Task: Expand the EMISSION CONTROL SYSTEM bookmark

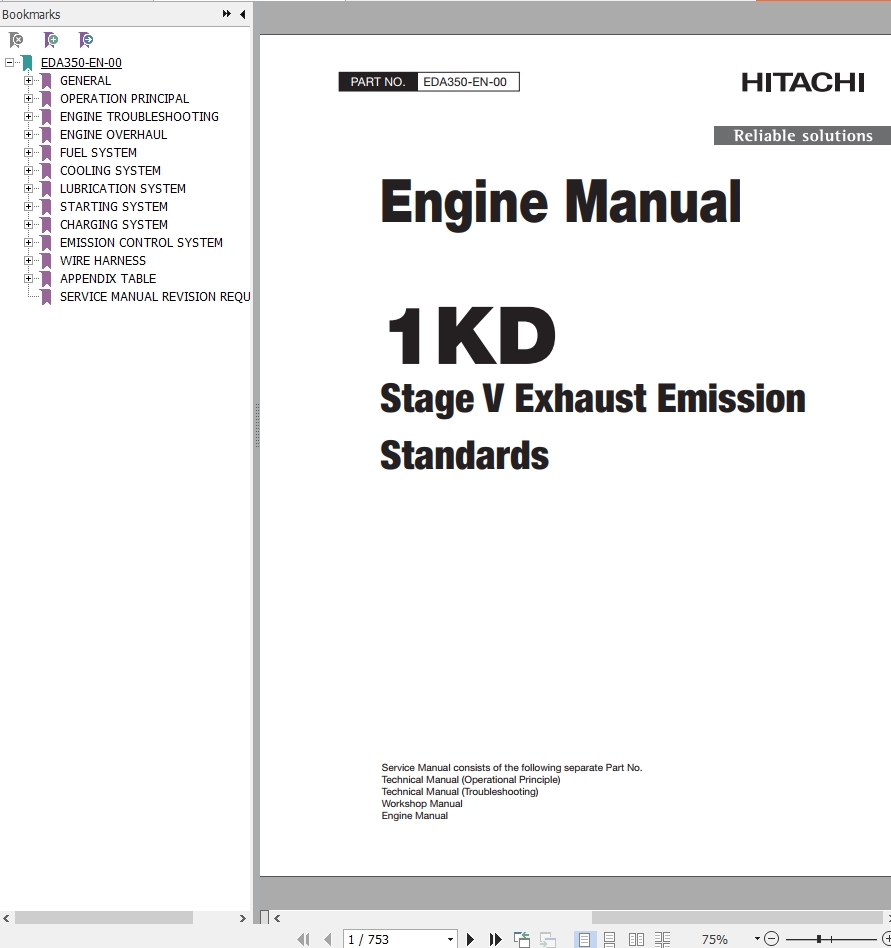Action: pyautogui.click(x=28, y=242)
